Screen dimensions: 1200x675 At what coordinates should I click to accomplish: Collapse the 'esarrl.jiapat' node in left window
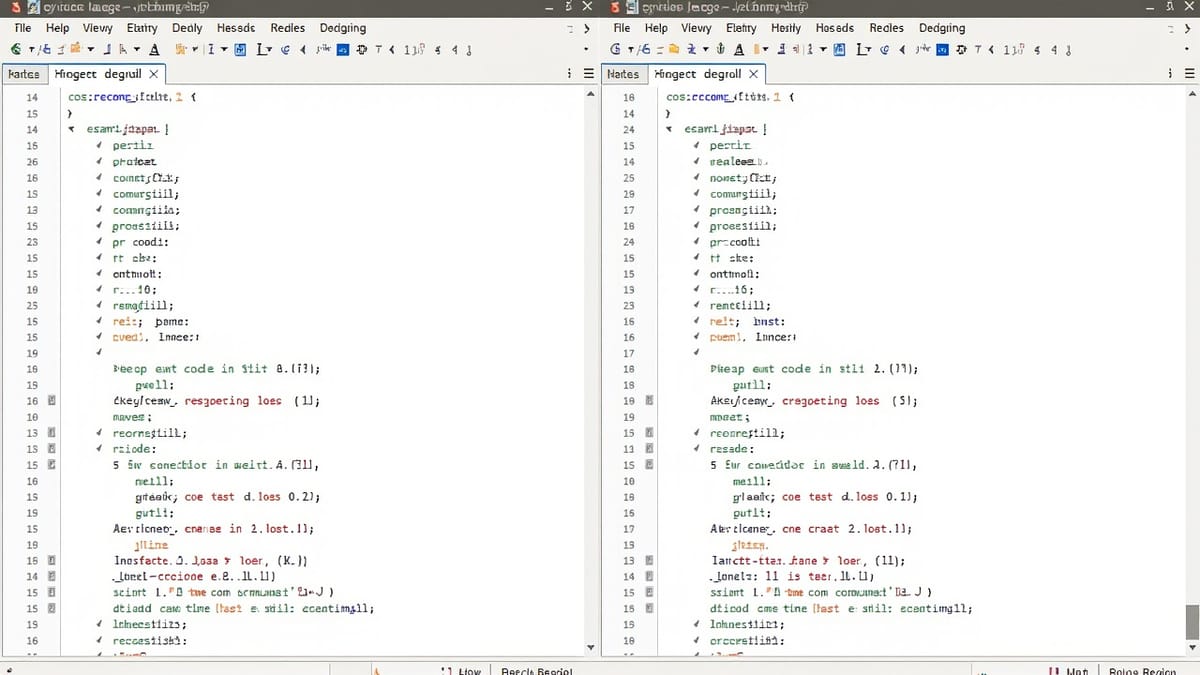pos(71,129)
